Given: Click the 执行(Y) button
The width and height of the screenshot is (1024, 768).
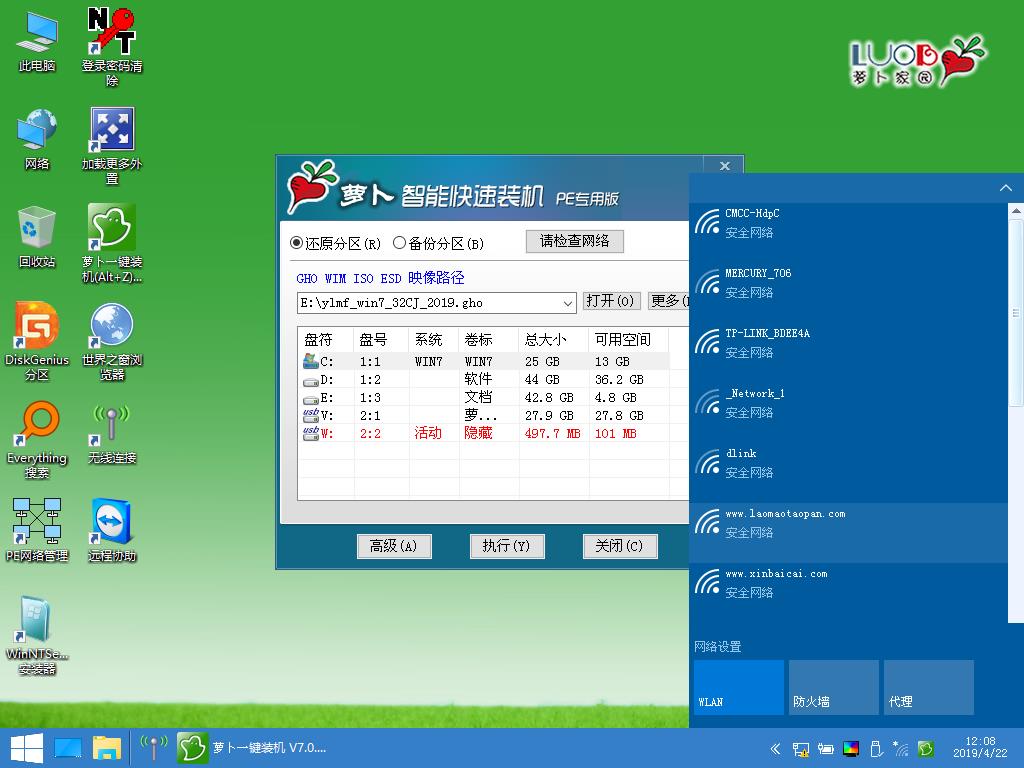Looking at the screenshot, I should [507, 546].
